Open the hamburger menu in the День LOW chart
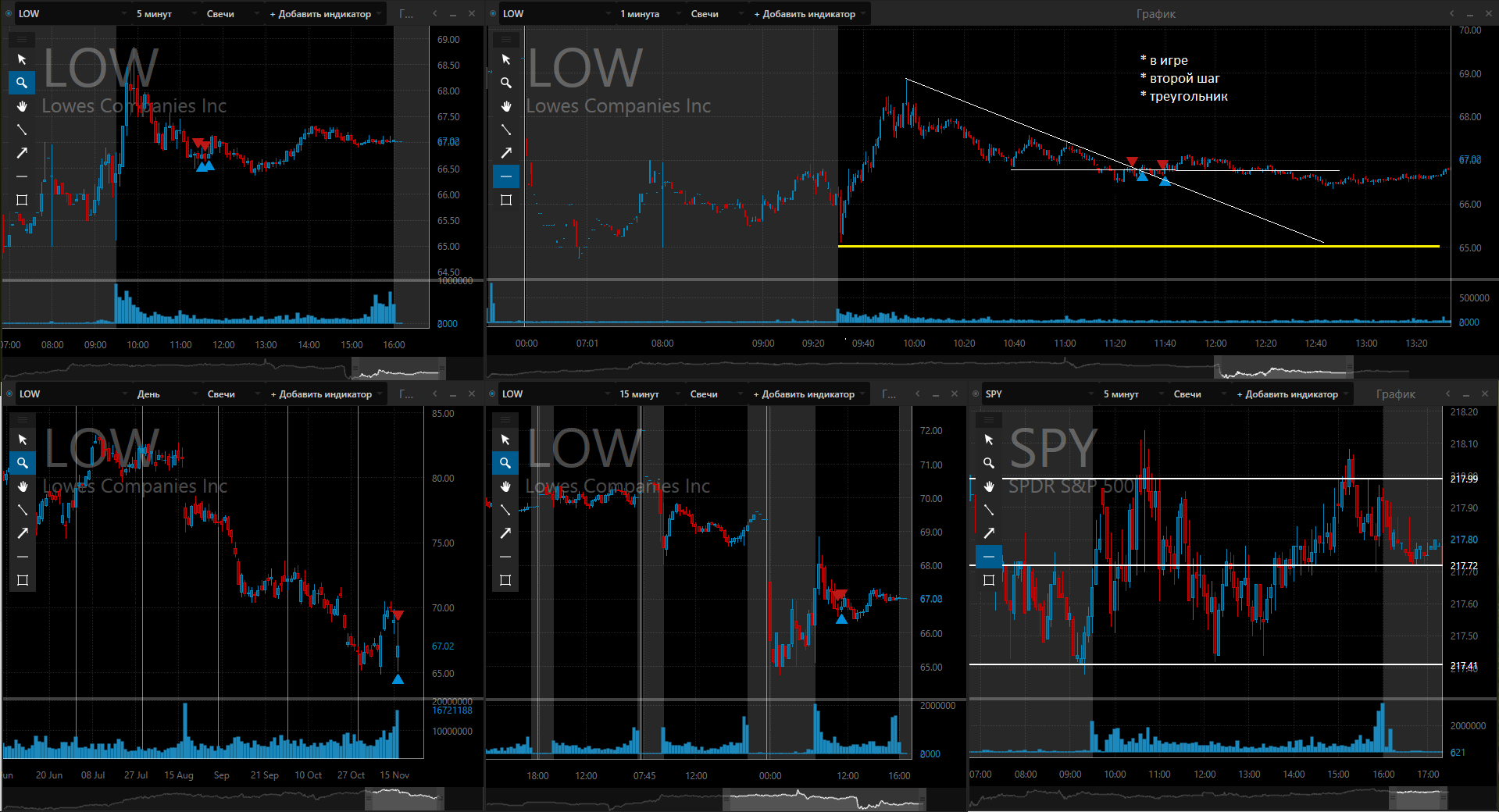 click(x=23, y=419)
